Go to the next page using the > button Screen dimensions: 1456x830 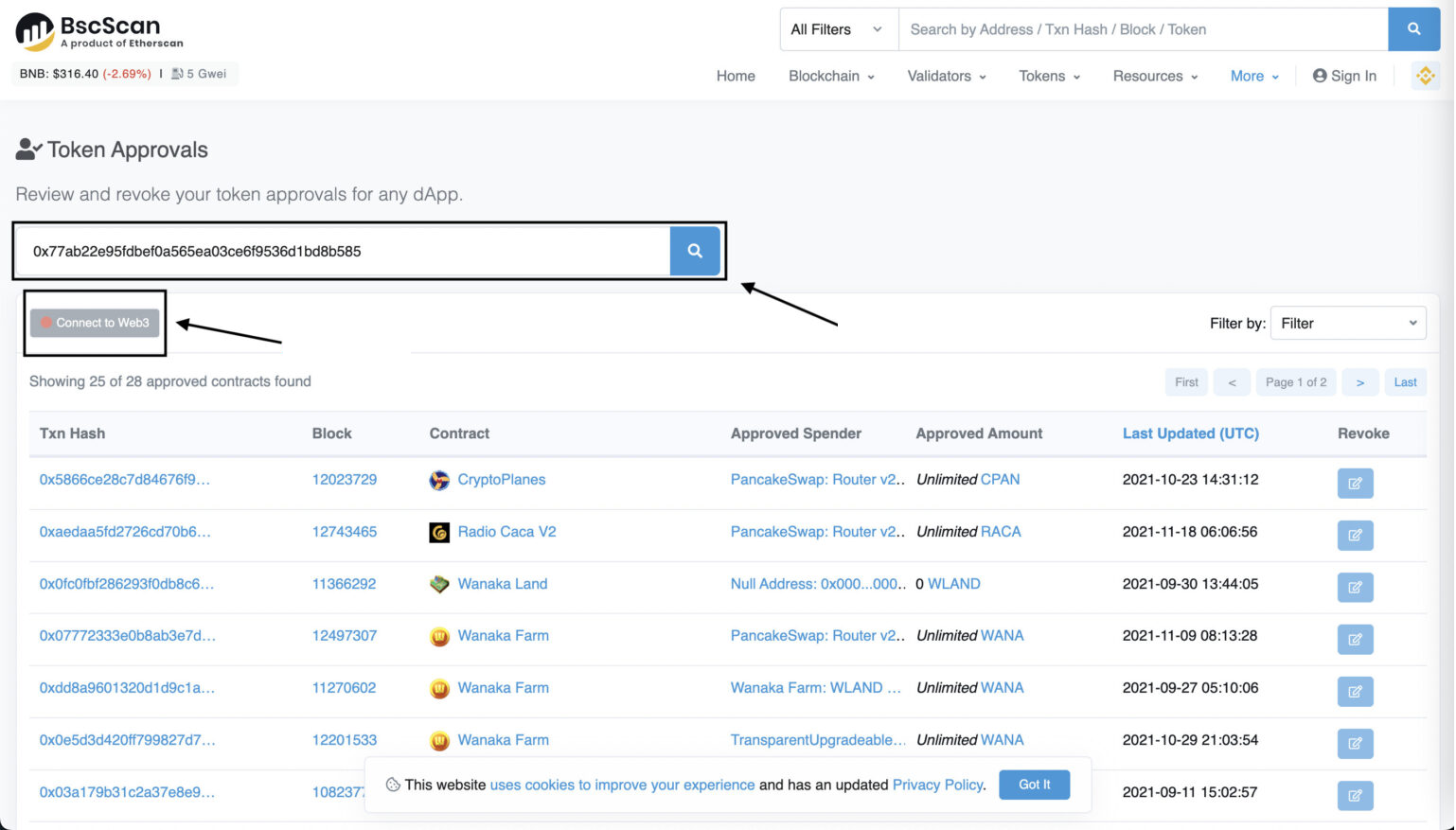[1359, 382]
